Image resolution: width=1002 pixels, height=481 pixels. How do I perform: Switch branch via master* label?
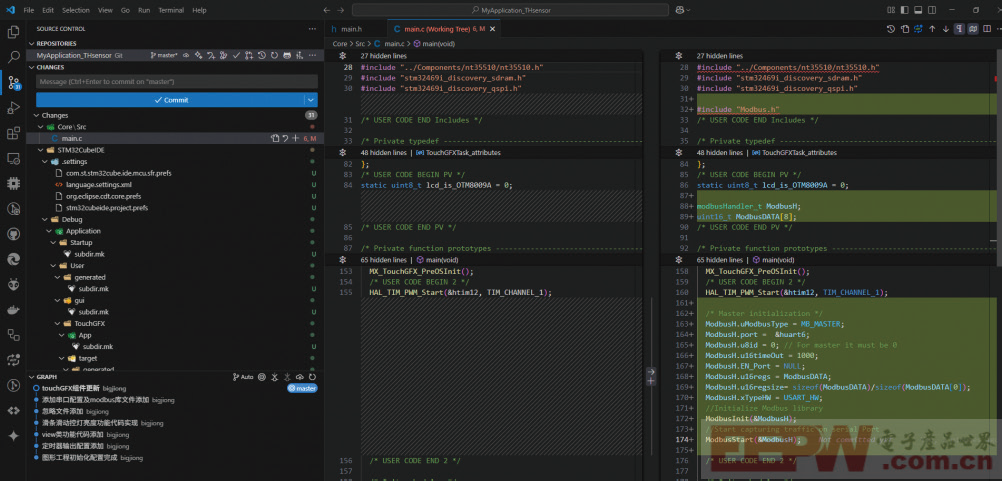[164, 56]
